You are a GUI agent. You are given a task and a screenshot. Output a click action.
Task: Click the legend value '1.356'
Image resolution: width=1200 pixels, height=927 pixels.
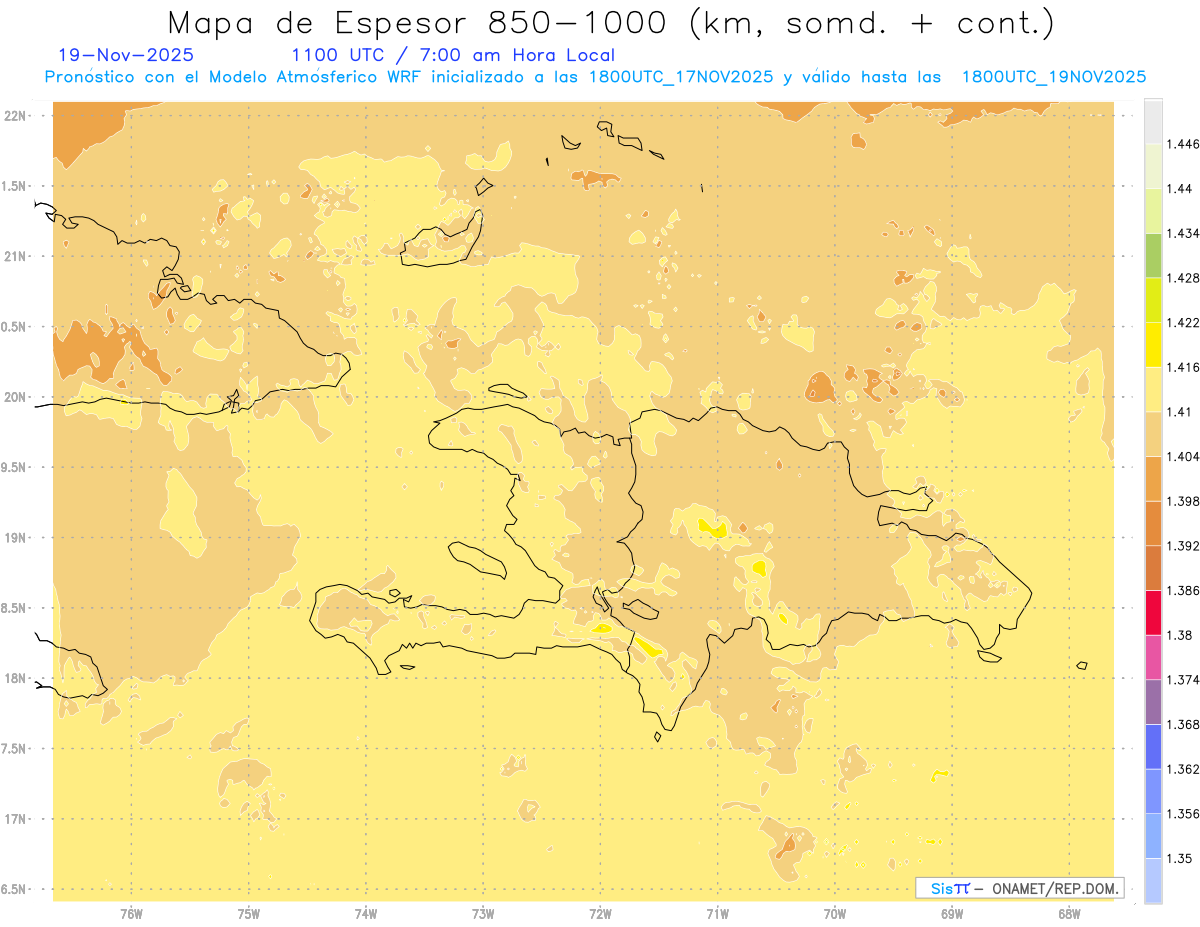point(1182,814)
